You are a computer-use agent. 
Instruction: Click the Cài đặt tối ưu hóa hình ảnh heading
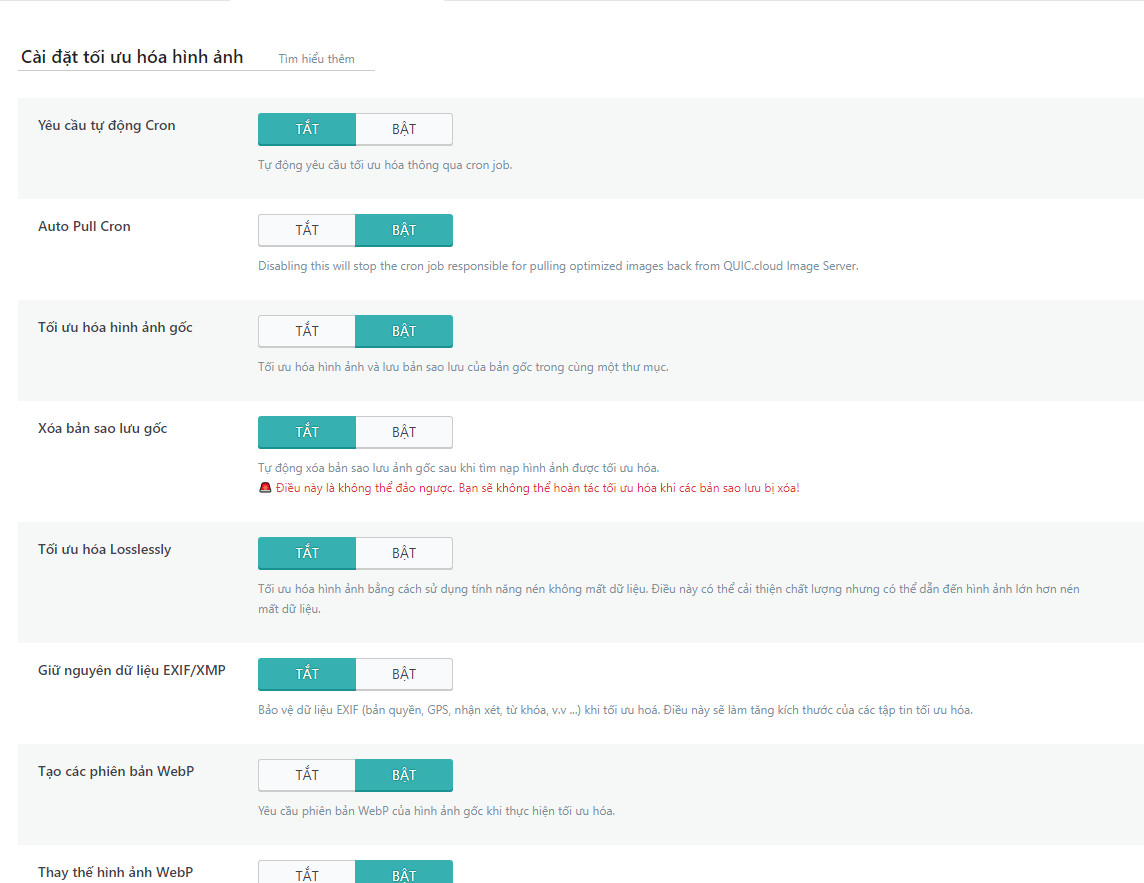[x=132, y=57]
